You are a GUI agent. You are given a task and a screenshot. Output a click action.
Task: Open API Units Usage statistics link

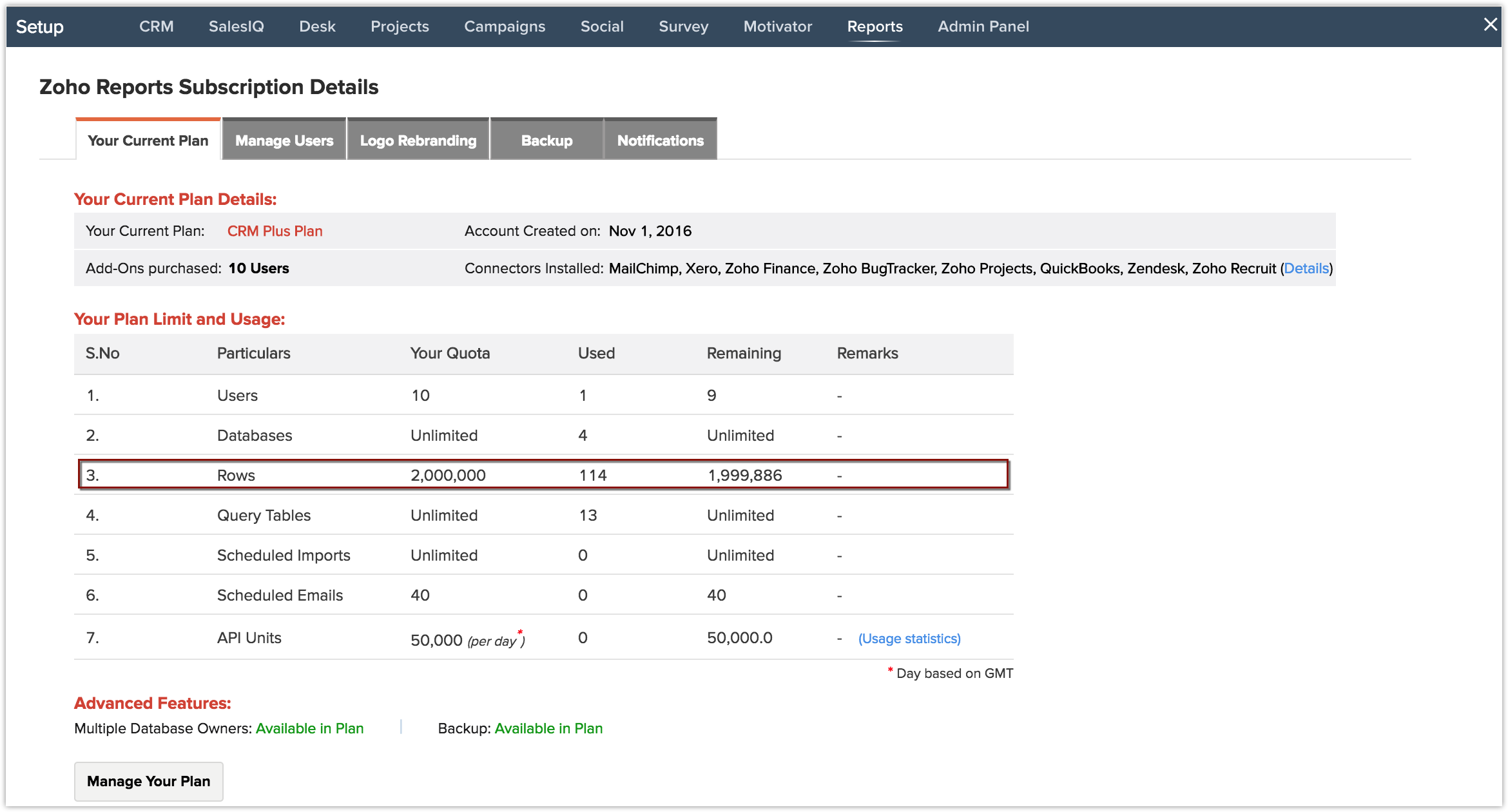(x=909, y=638)
